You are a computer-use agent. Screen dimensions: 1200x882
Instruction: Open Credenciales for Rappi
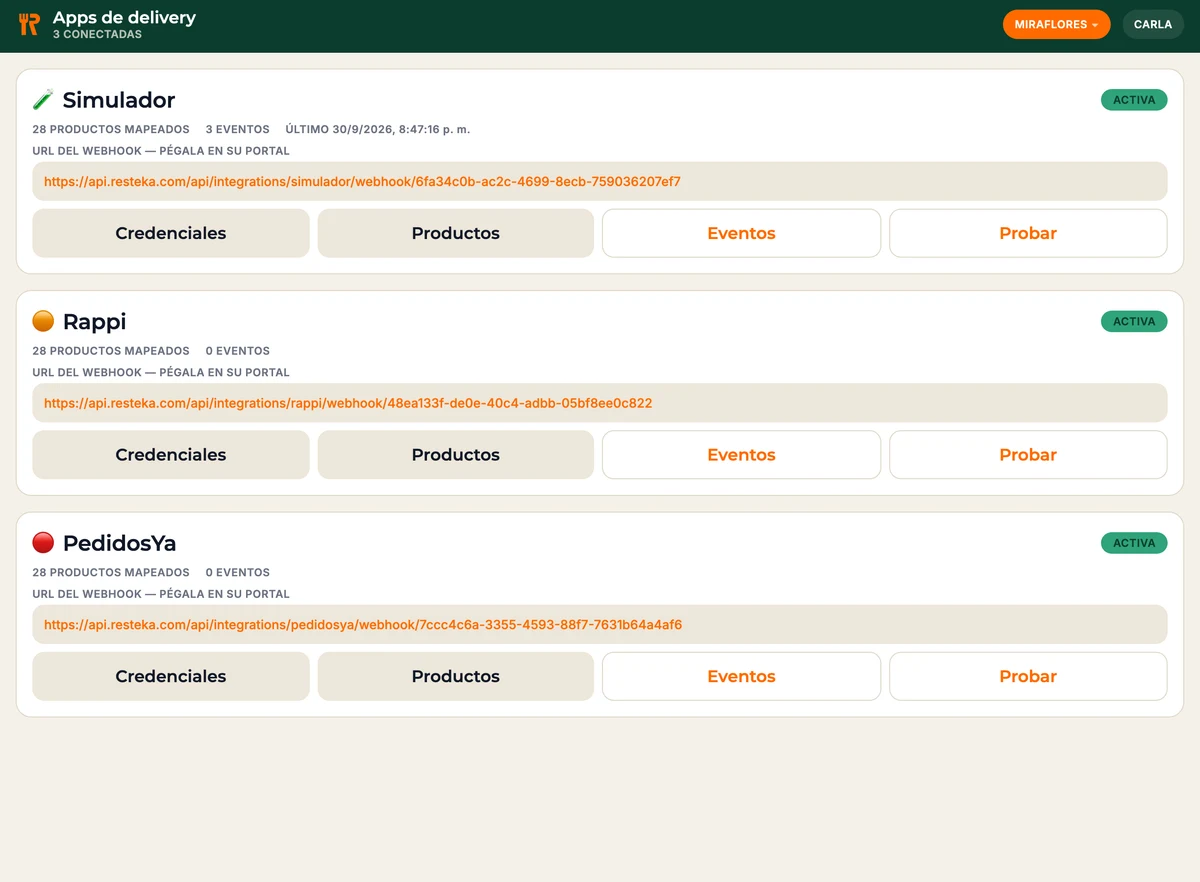tap(171, 455)
